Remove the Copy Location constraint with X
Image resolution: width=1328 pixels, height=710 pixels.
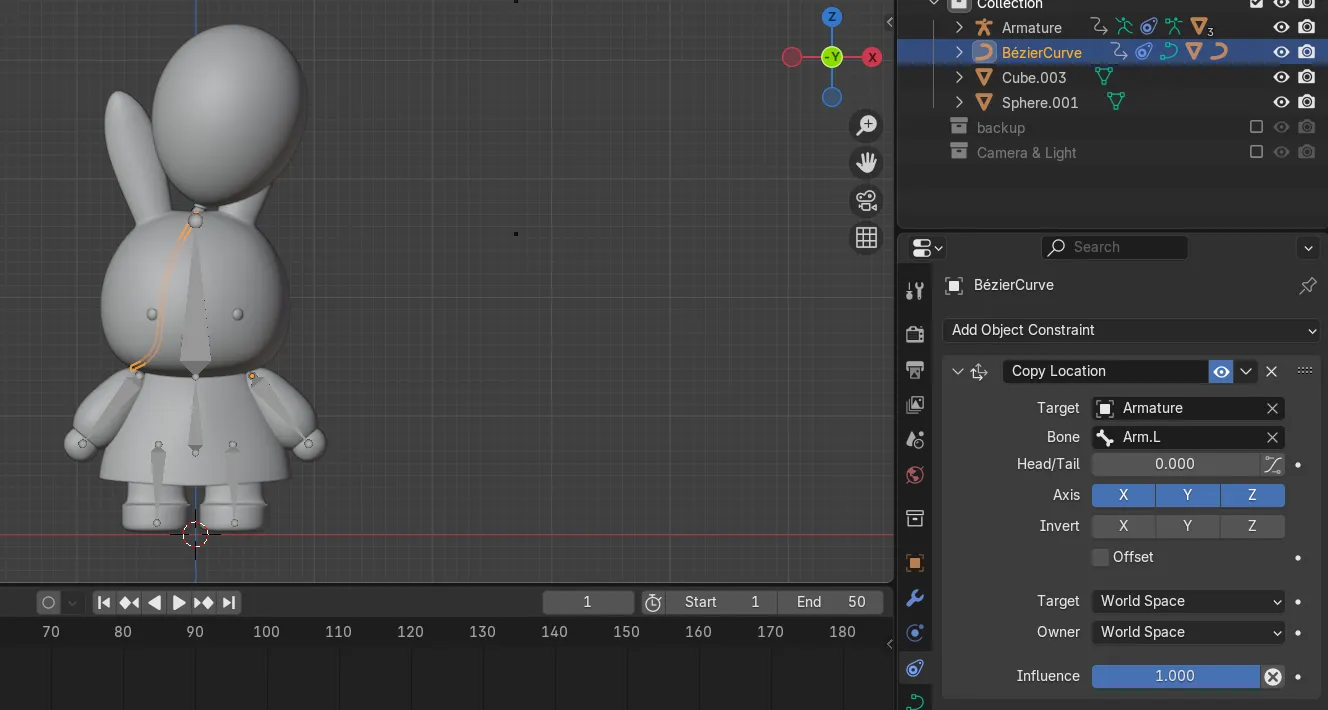[x=1271, y=371]
